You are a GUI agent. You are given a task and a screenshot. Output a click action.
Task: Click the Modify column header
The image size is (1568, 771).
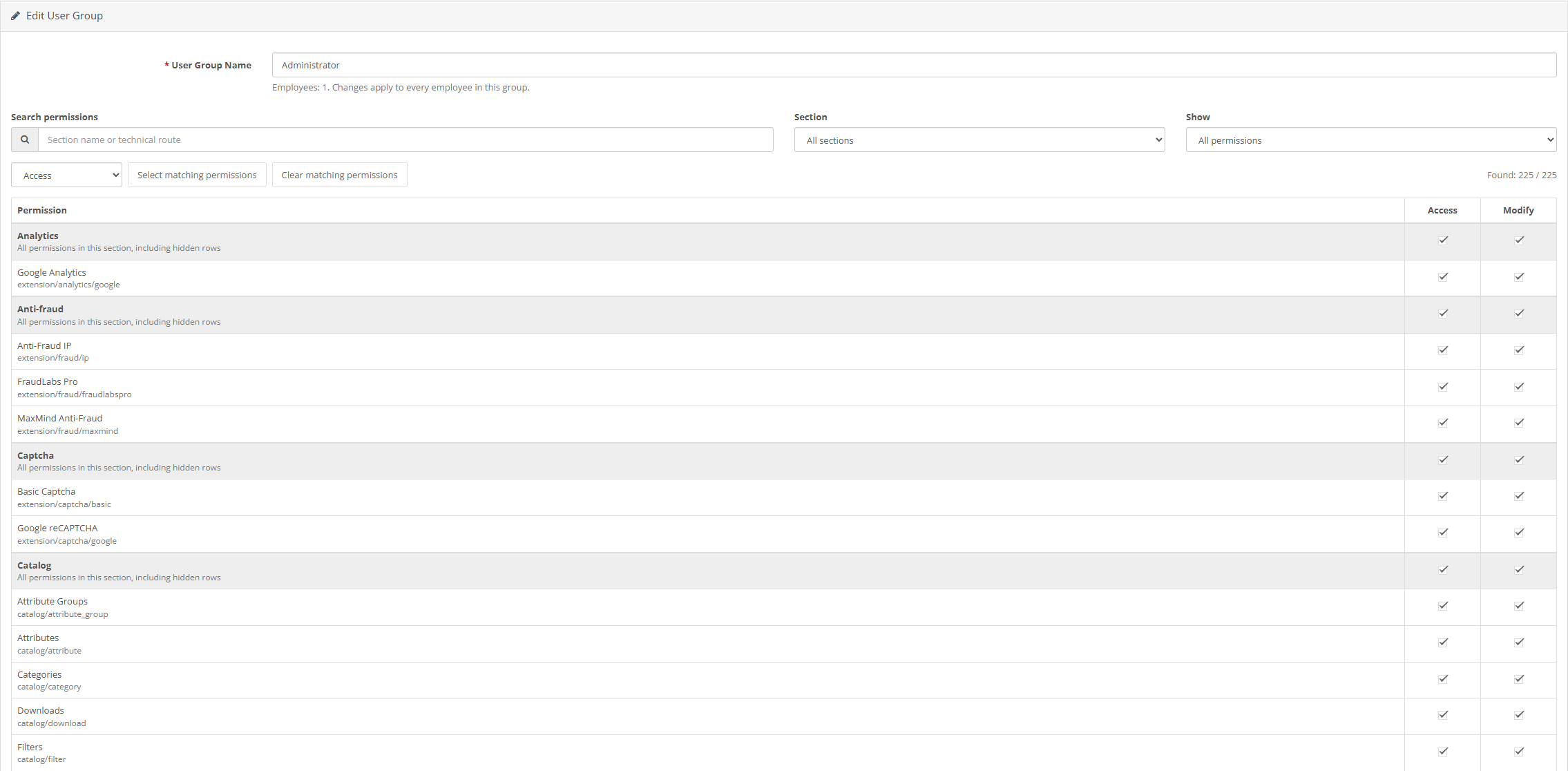click(x=1518, y=210)
